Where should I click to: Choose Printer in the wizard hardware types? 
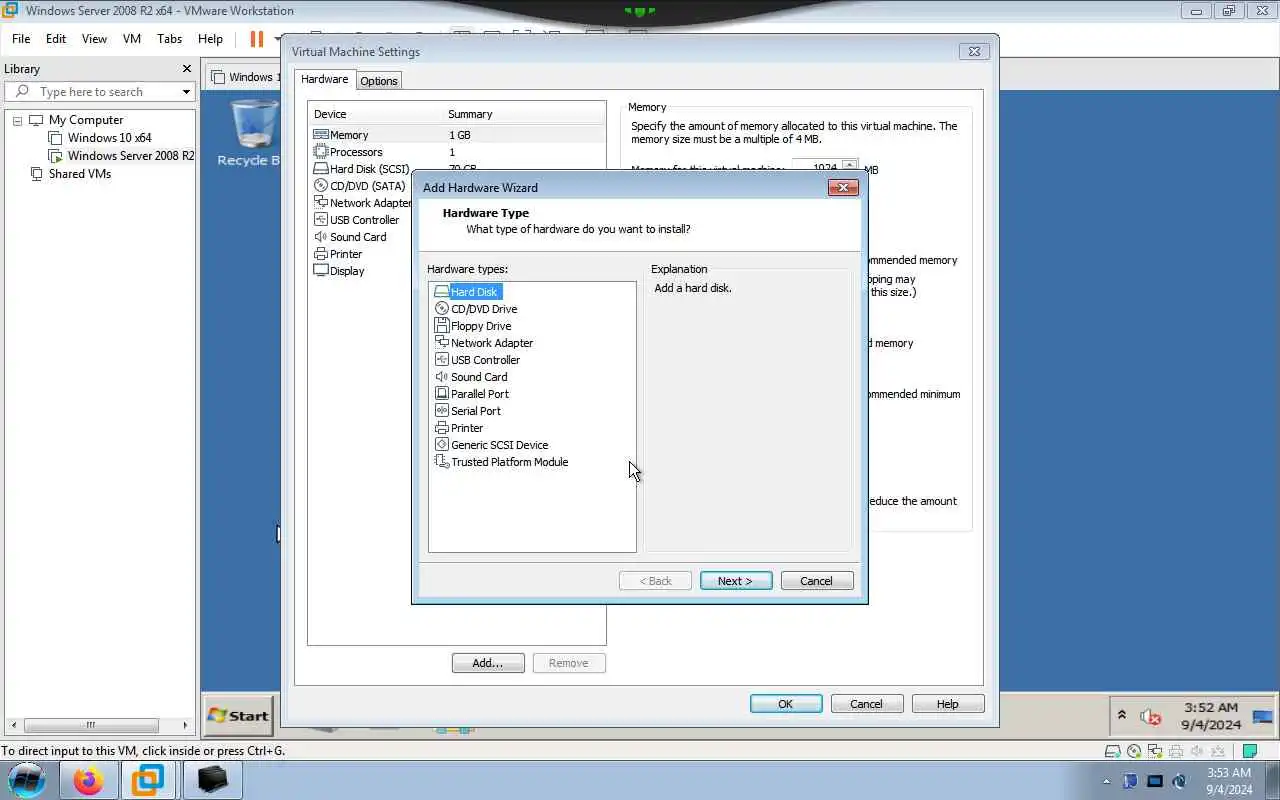pyautogui.click(x=467, y=428)
